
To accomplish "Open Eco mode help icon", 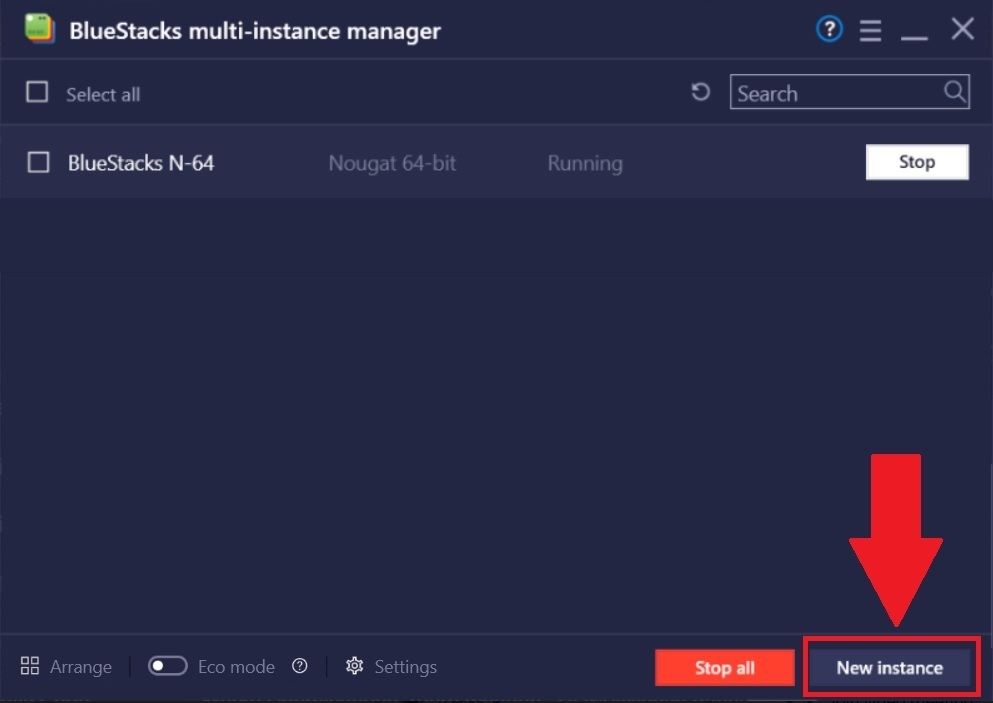I will [x=300, y=666].
